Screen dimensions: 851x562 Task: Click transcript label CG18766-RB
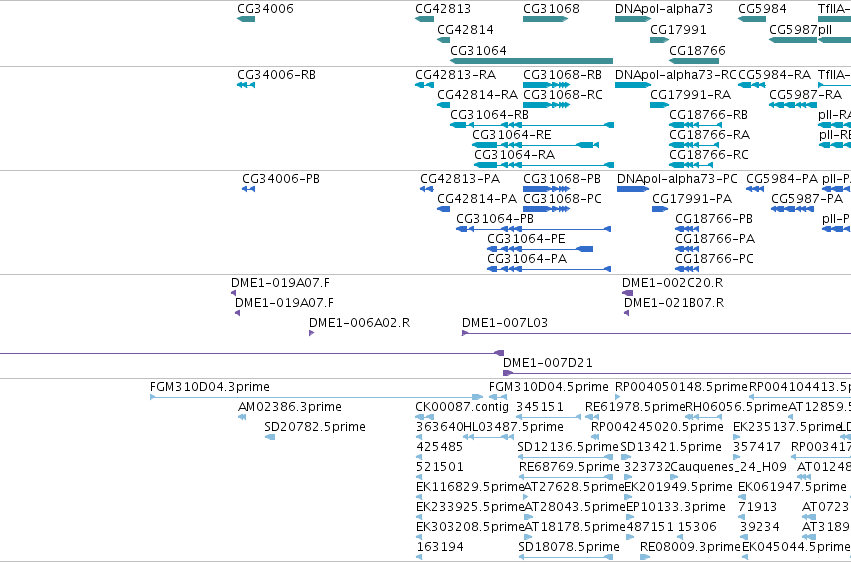pos(708,115)
